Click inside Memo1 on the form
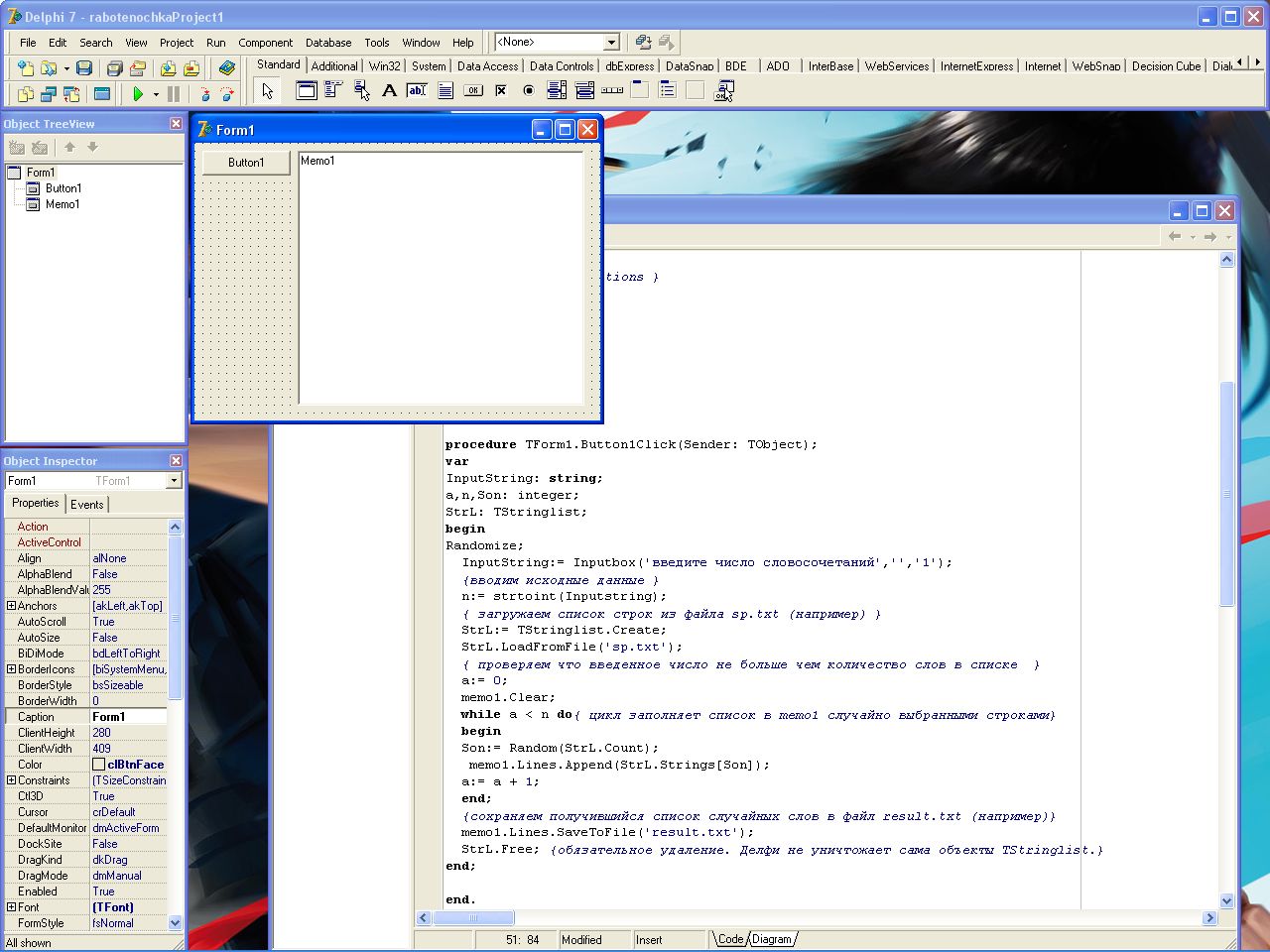1270x952 pixels. (x=441, y=278)
